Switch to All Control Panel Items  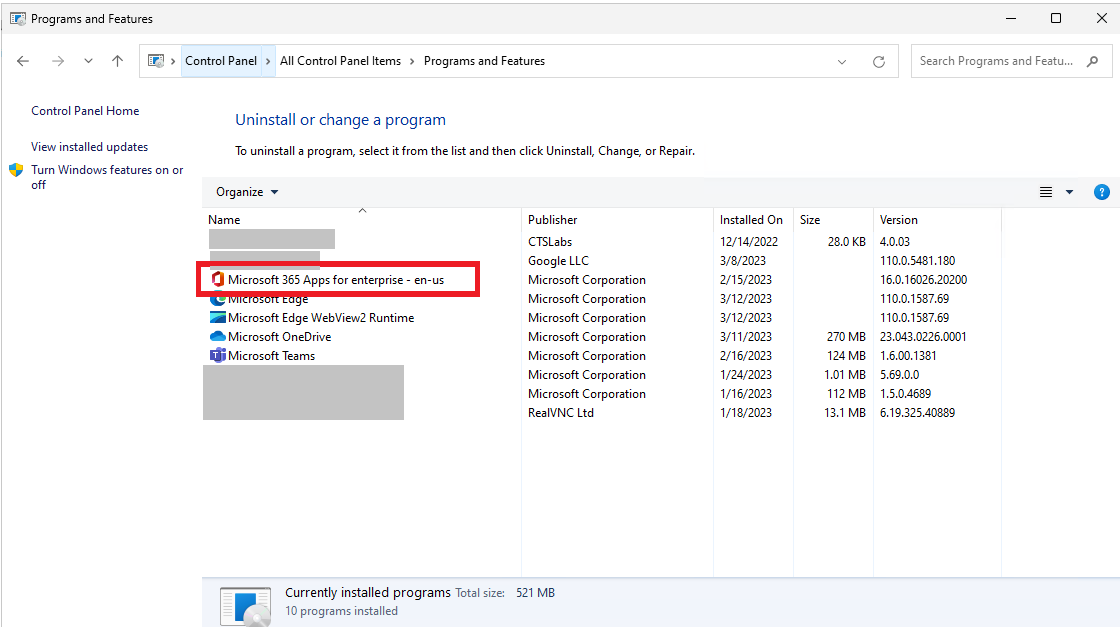click(x=339, y=60)
